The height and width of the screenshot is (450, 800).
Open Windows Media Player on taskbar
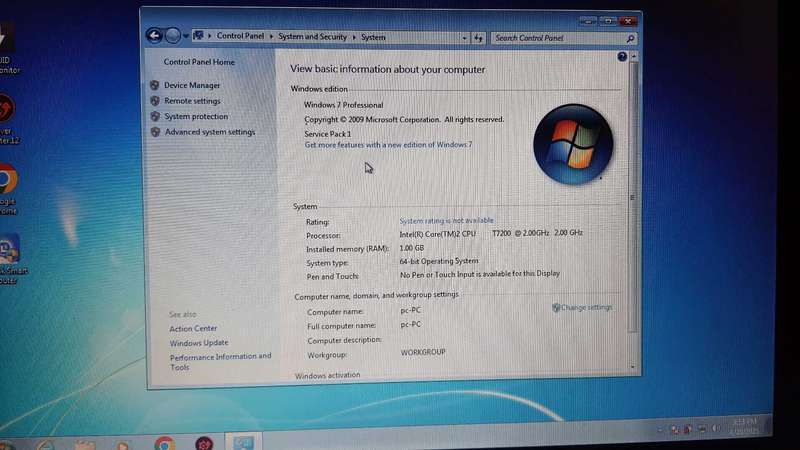pos(122,445)
